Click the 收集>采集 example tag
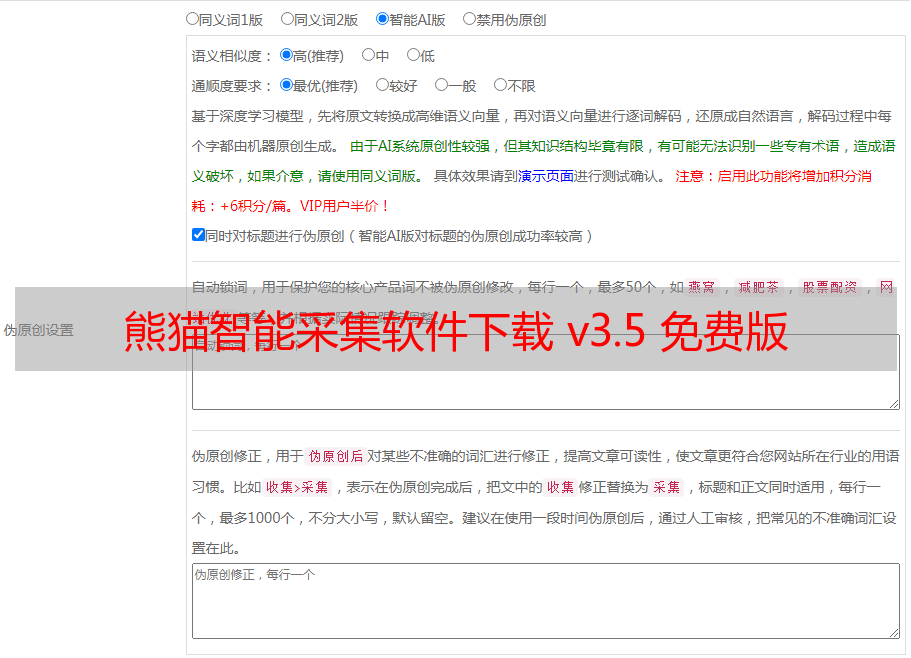911x658 pixels. (x=297, y=487)
